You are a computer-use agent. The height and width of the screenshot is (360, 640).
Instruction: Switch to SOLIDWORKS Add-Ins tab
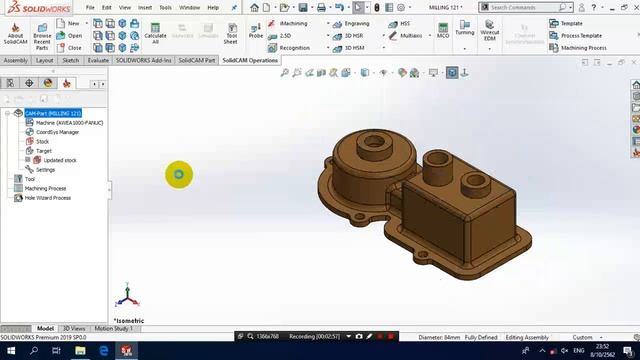[x=144, y=60]
